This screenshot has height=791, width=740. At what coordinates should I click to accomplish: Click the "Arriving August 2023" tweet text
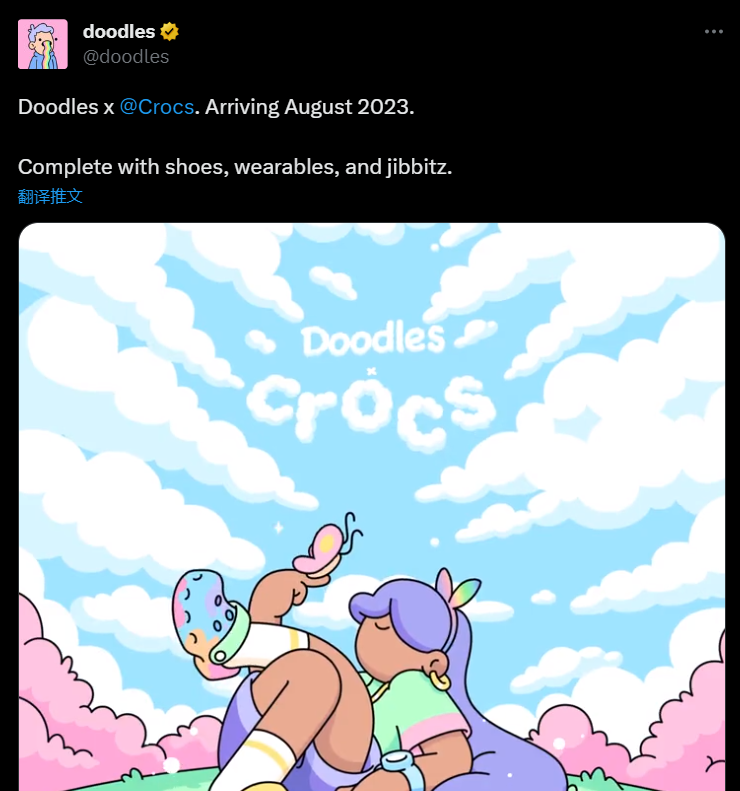pos(310,107)
